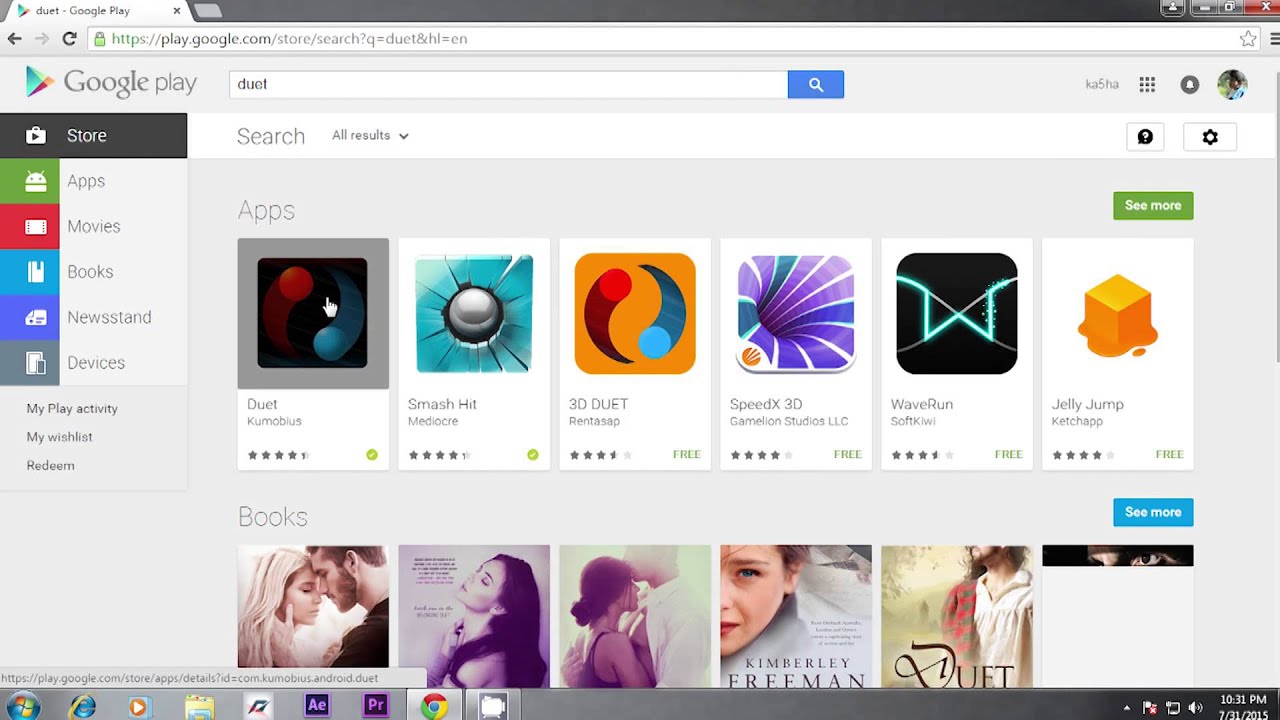The height and width of the screenshot is (720, 1280).
Task: Click the Search heading text
Action: pos(271,136)
